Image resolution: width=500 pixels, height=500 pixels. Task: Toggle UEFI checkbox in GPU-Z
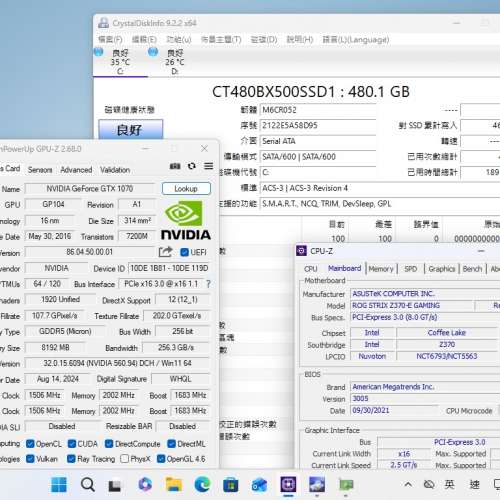184,252
